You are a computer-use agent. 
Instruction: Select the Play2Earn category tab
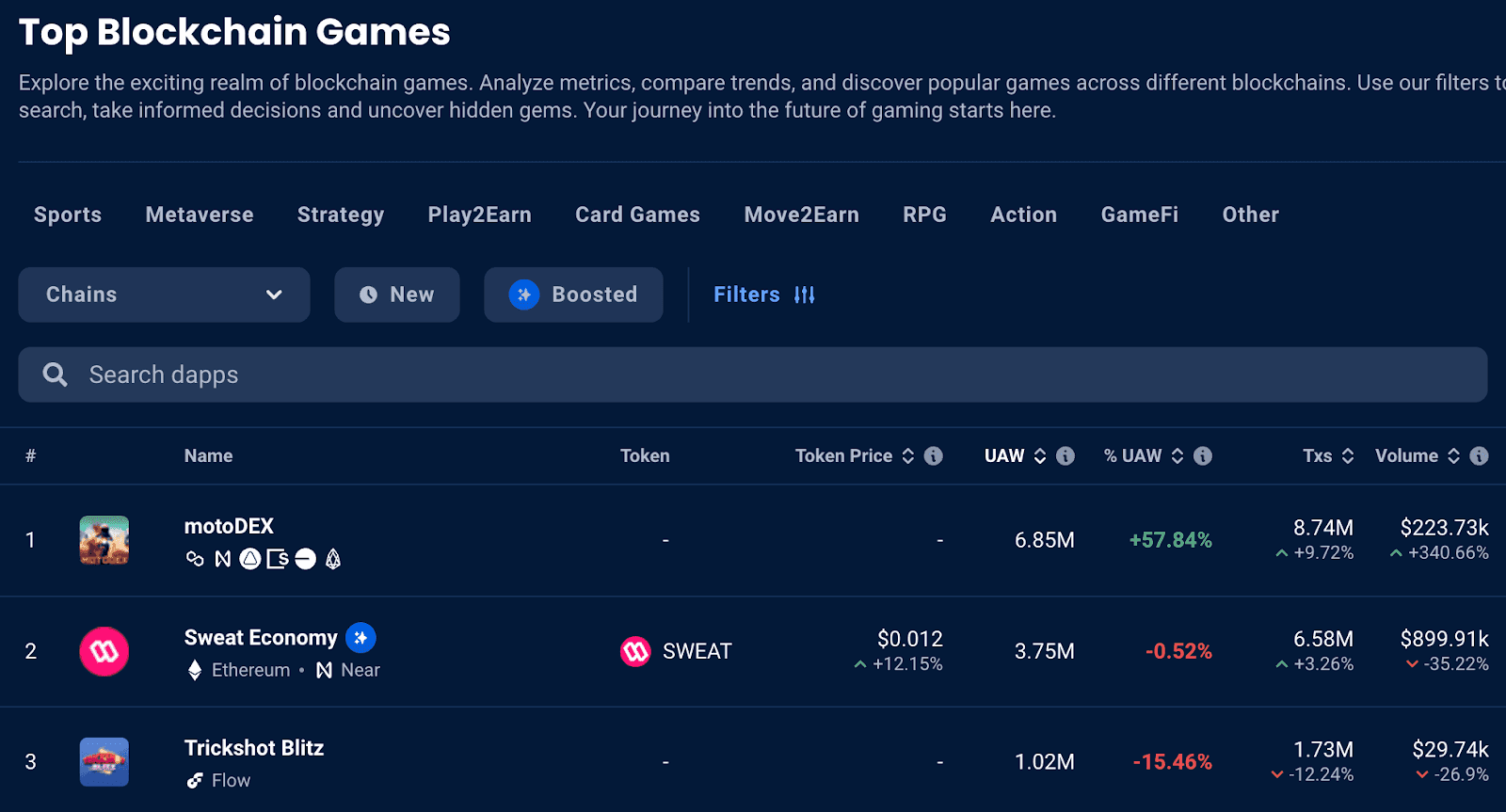480,215
